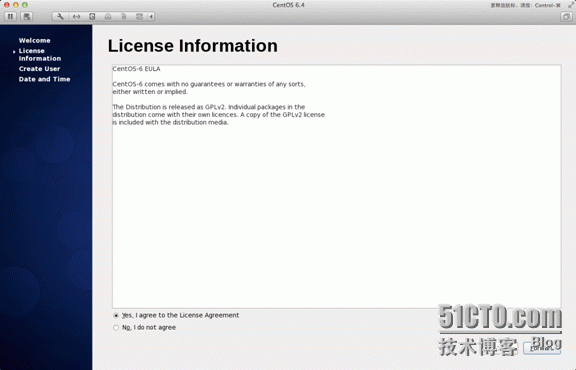
Task: Open the snapshots button beside pause
Action: pos(26,17)
